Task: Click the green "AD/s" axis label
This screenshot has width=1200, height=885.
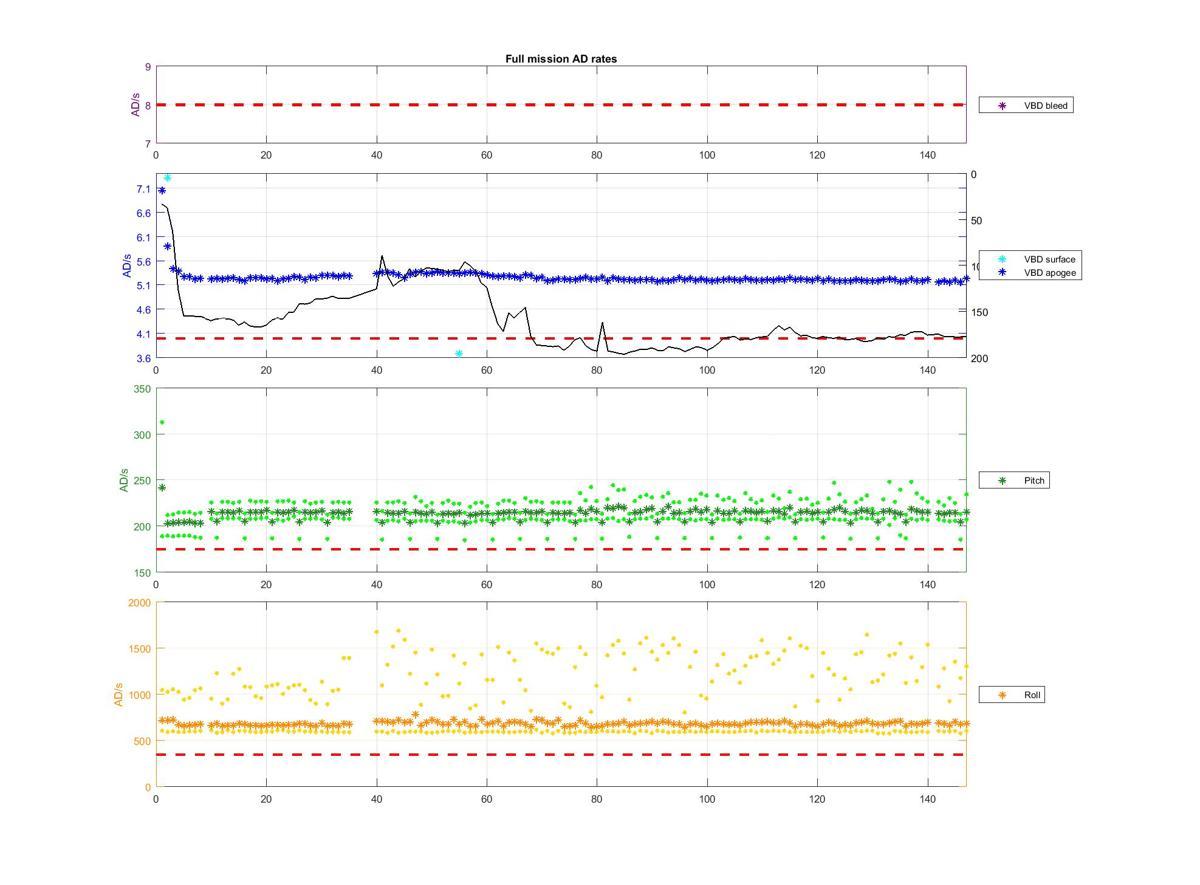Action: click(124, 480)
